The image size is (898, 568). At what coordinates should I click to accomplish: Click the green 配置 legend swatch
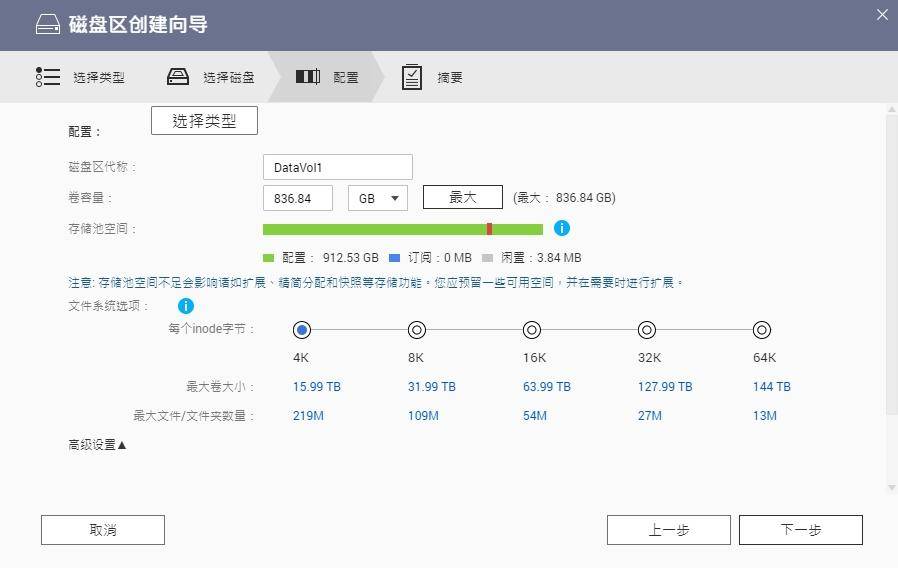click(x=269, y=258)
